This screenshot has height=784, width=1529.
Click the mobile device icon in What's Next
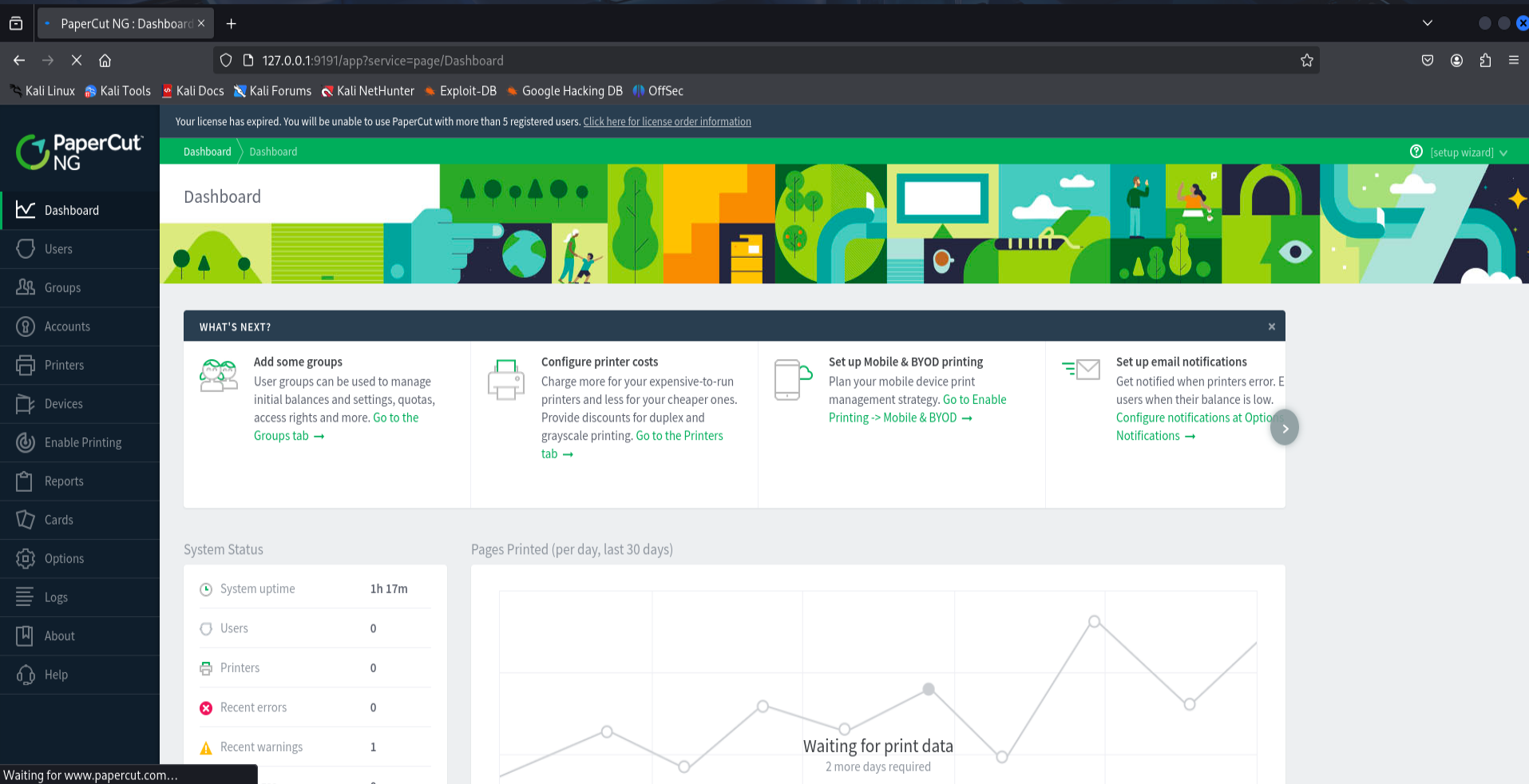(793, 379)
